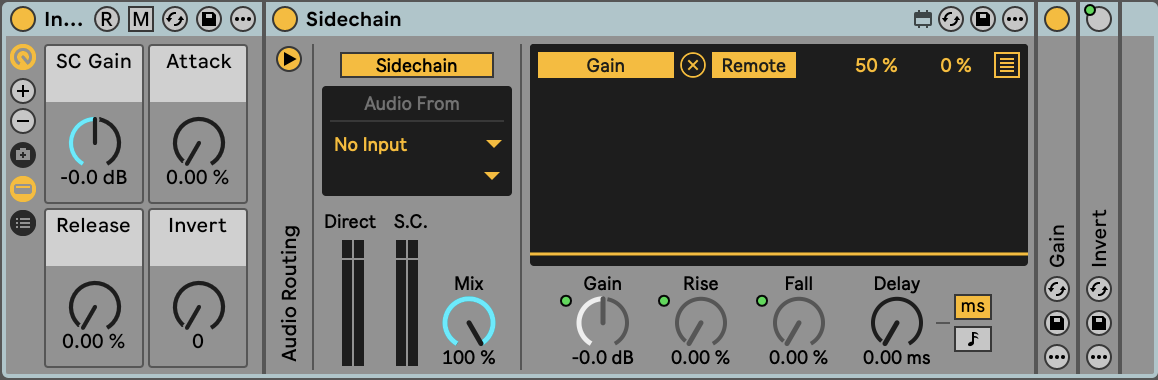Select the synced note delay mode

973,339
